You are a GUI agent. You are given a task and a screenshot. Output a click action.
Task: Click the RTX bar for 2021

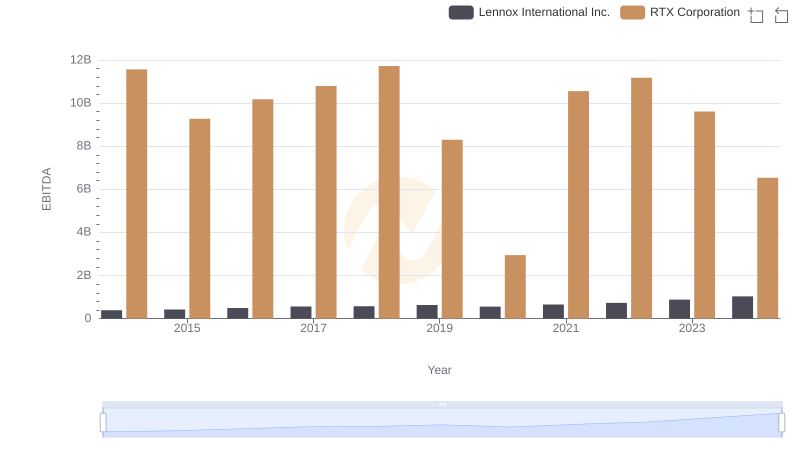[x=578, y=205]
